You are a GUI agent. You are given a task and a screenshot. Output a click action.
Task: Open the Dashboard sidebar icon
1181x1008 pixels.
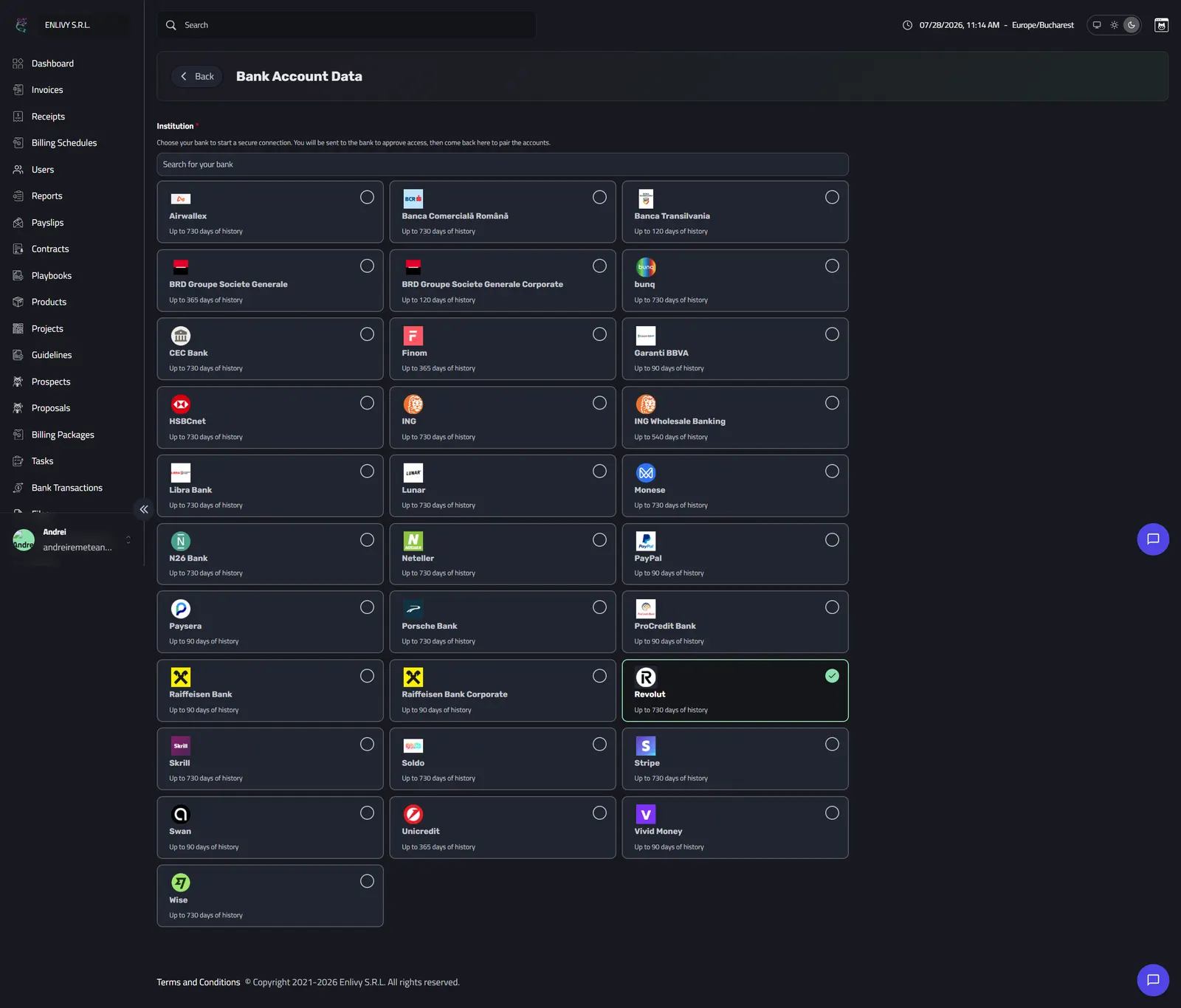[18, 63]
